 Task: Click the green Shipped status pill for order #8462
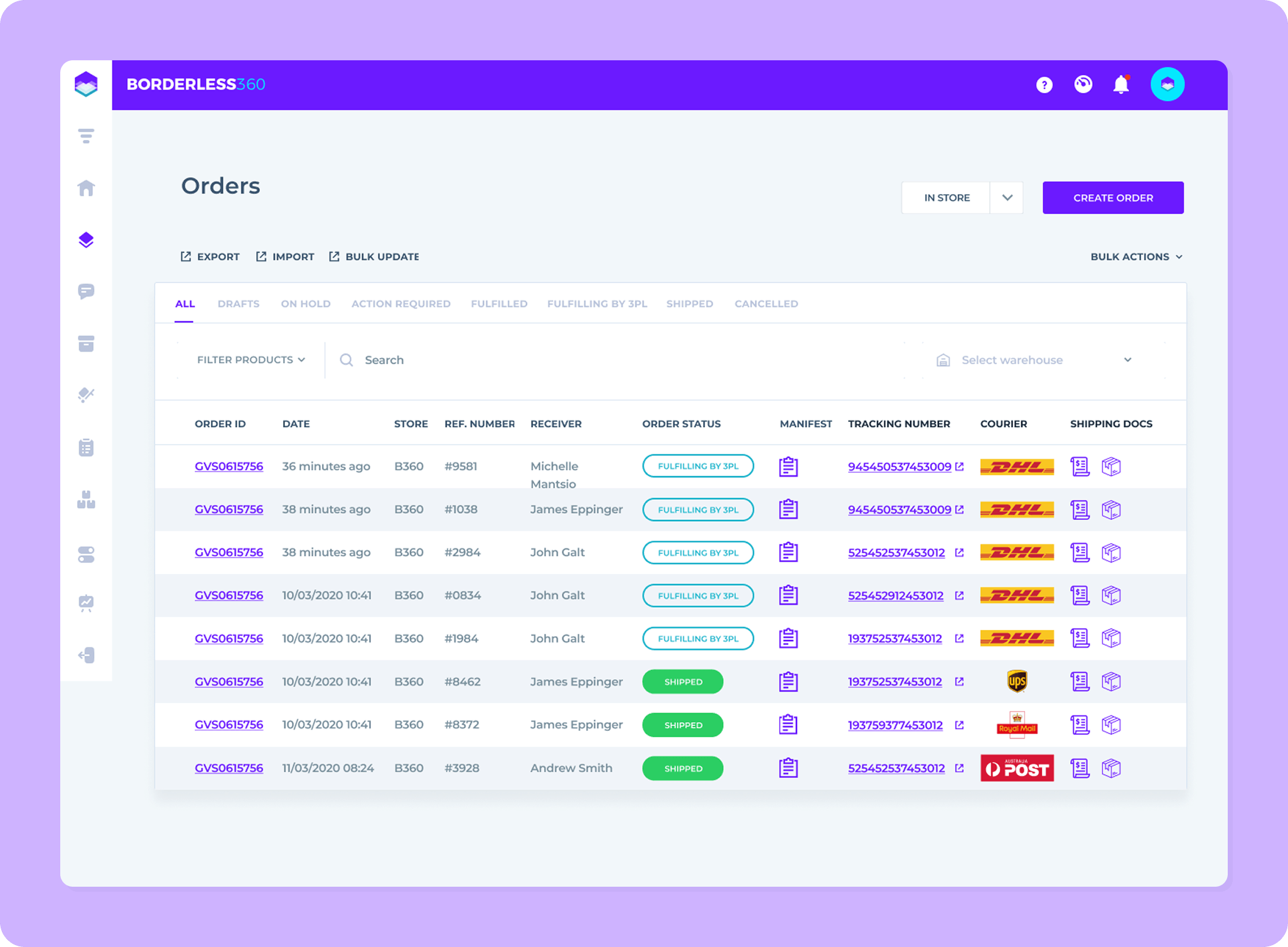coord(682,681)
